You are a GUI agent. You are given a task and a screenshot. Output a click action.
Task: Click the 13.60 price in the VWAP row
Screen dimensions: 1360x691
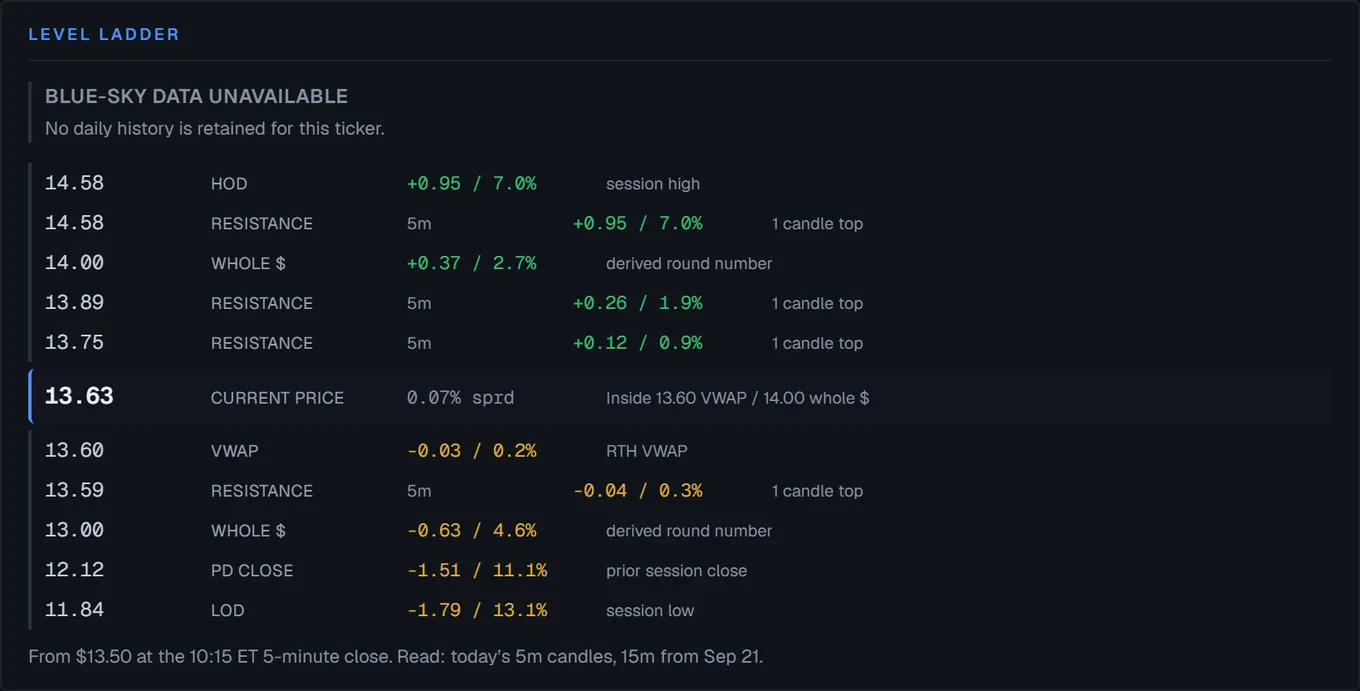coord(74,451)
